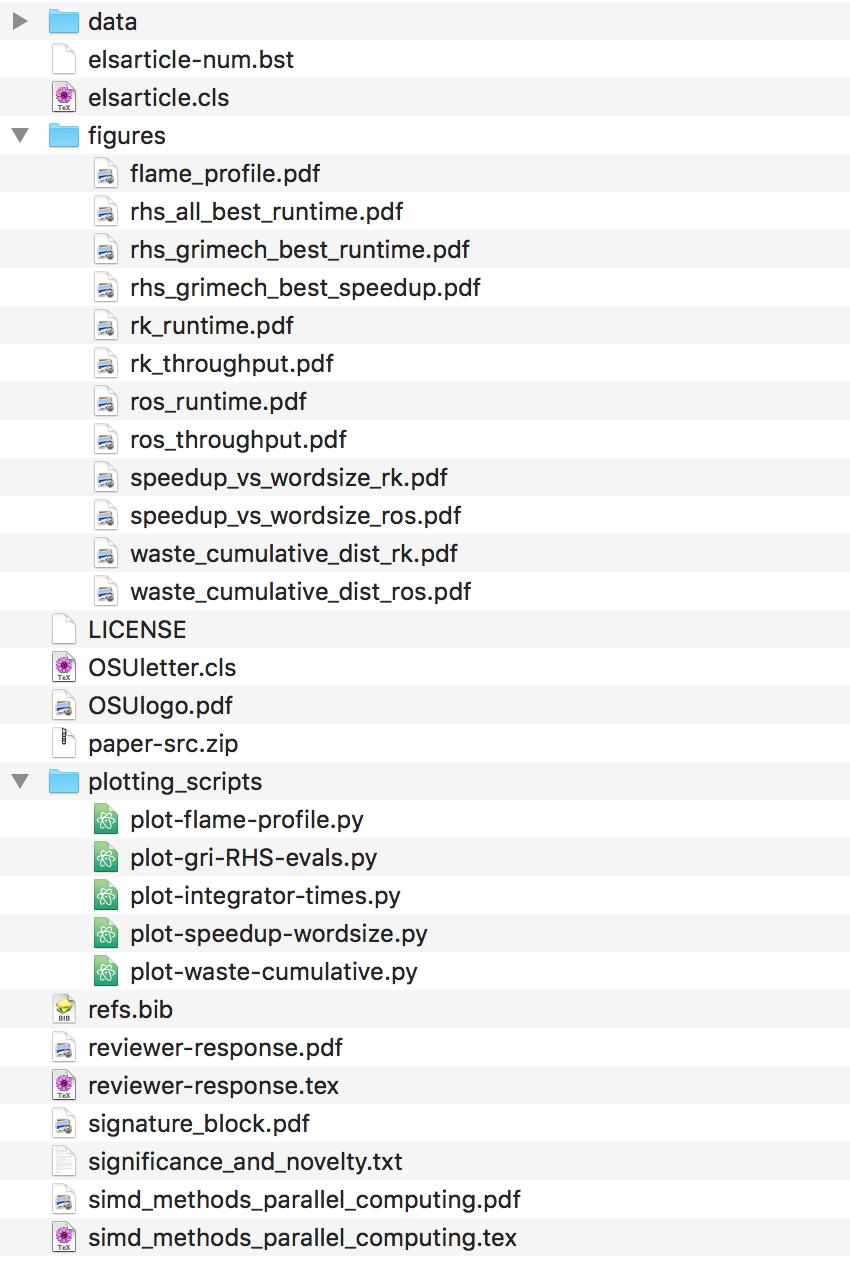Select the LICENSE file

[137, 630]
